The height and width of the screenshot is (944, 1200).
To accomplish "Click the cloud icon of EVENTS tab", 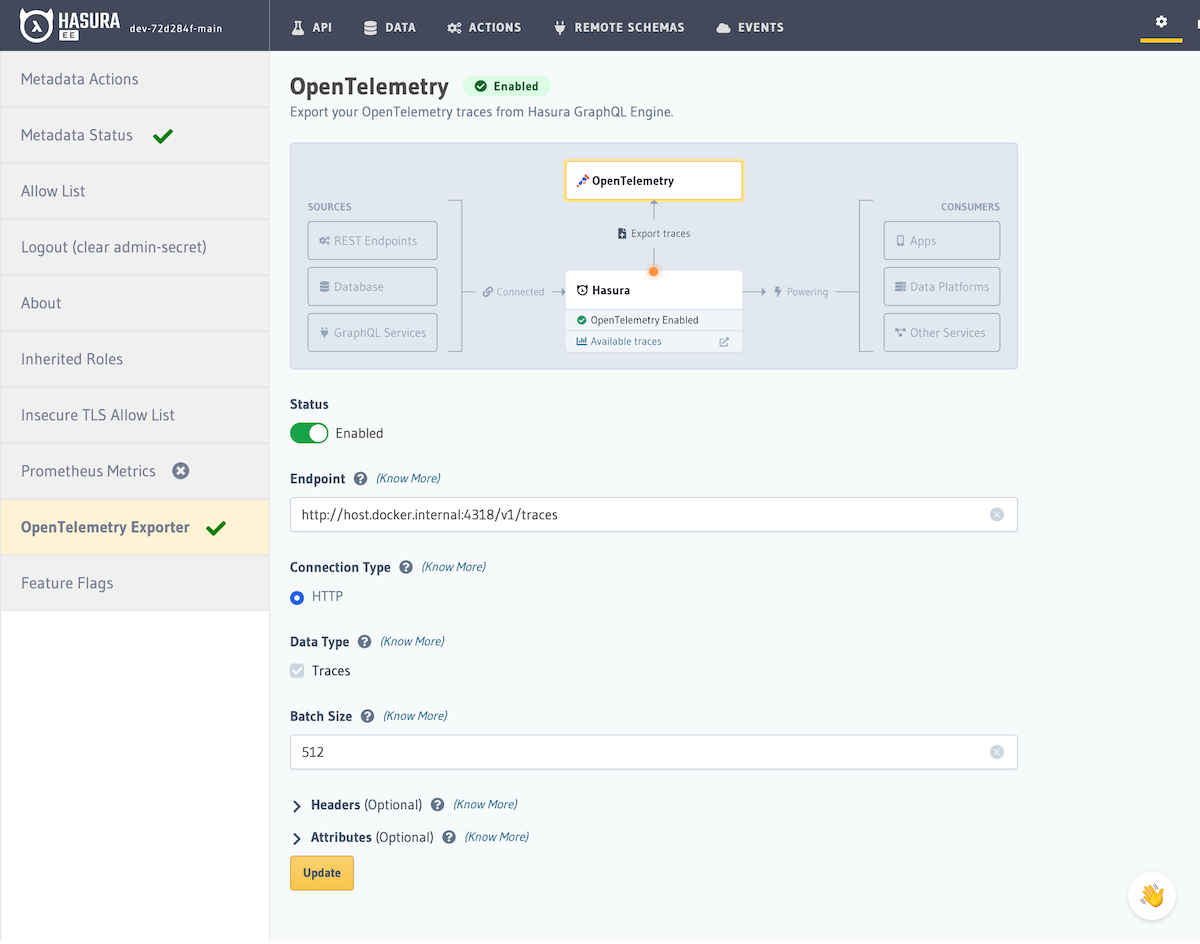I will click(x=723, y=28).
